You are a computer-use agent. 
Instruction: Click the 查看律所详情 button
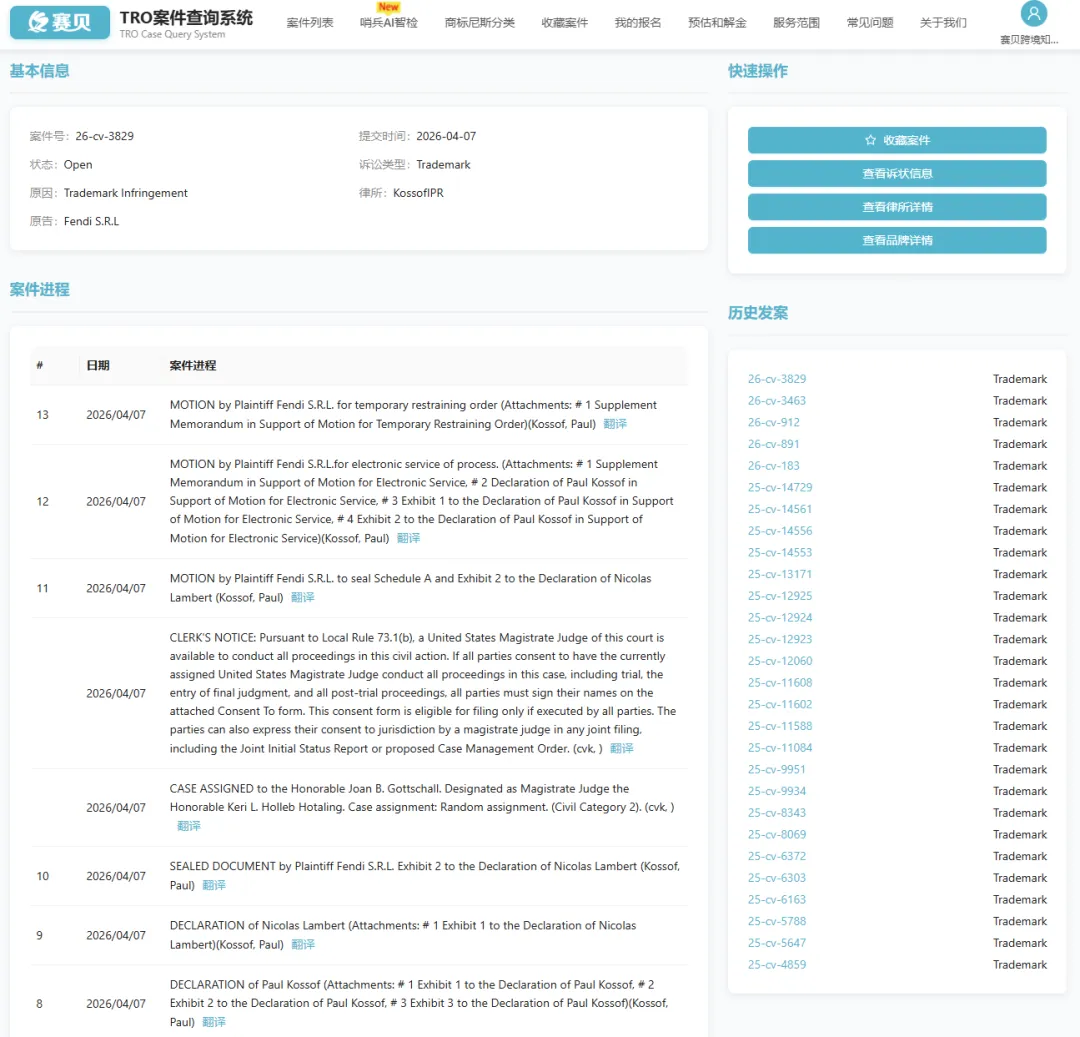click(897, 207)
